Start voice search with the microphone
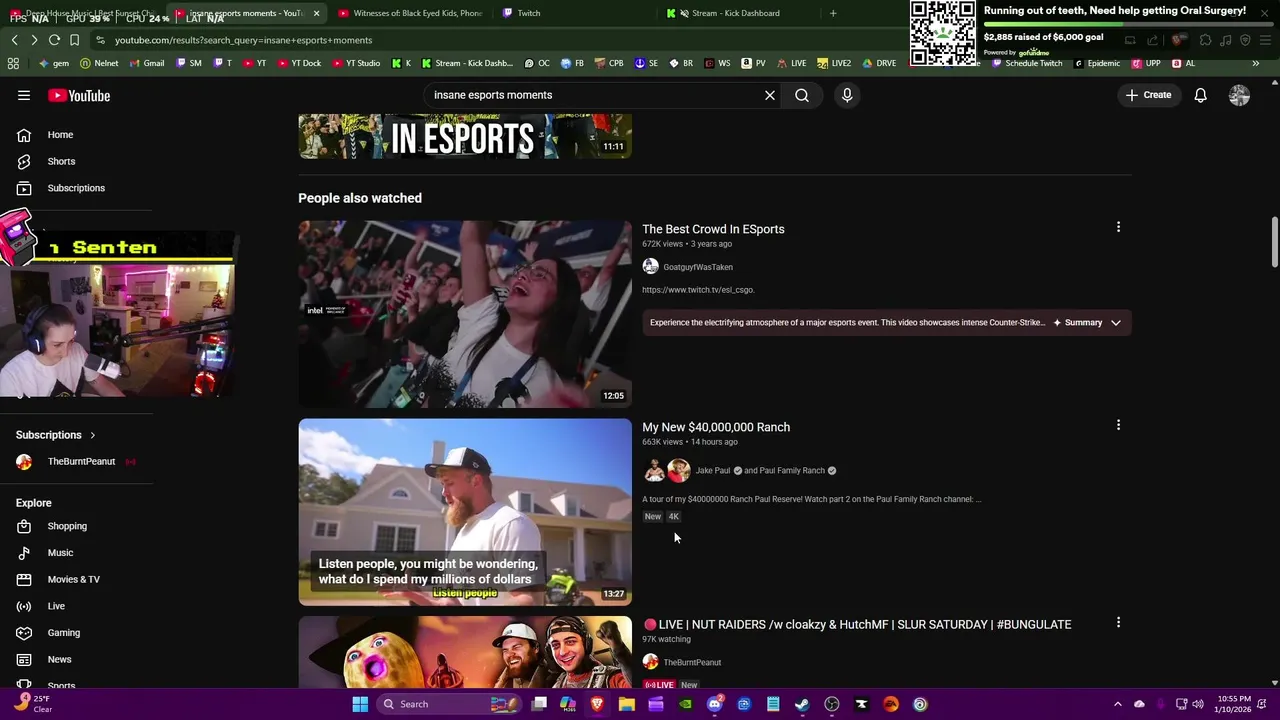 click(847, 95)
